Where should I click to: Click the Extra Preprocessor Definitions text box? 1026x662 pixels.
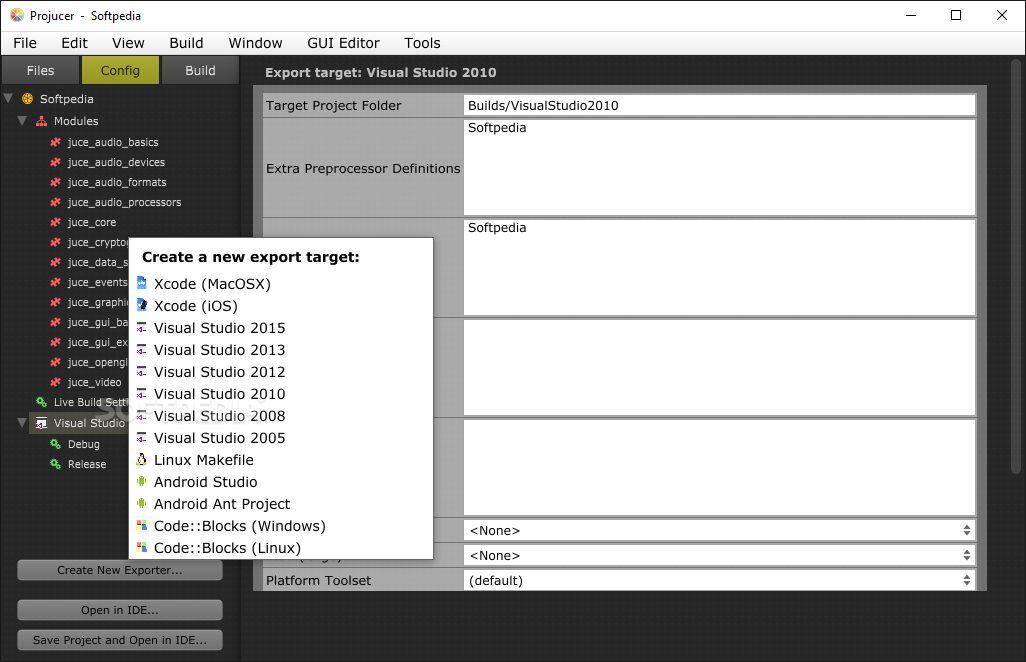[x=720, y=167]
